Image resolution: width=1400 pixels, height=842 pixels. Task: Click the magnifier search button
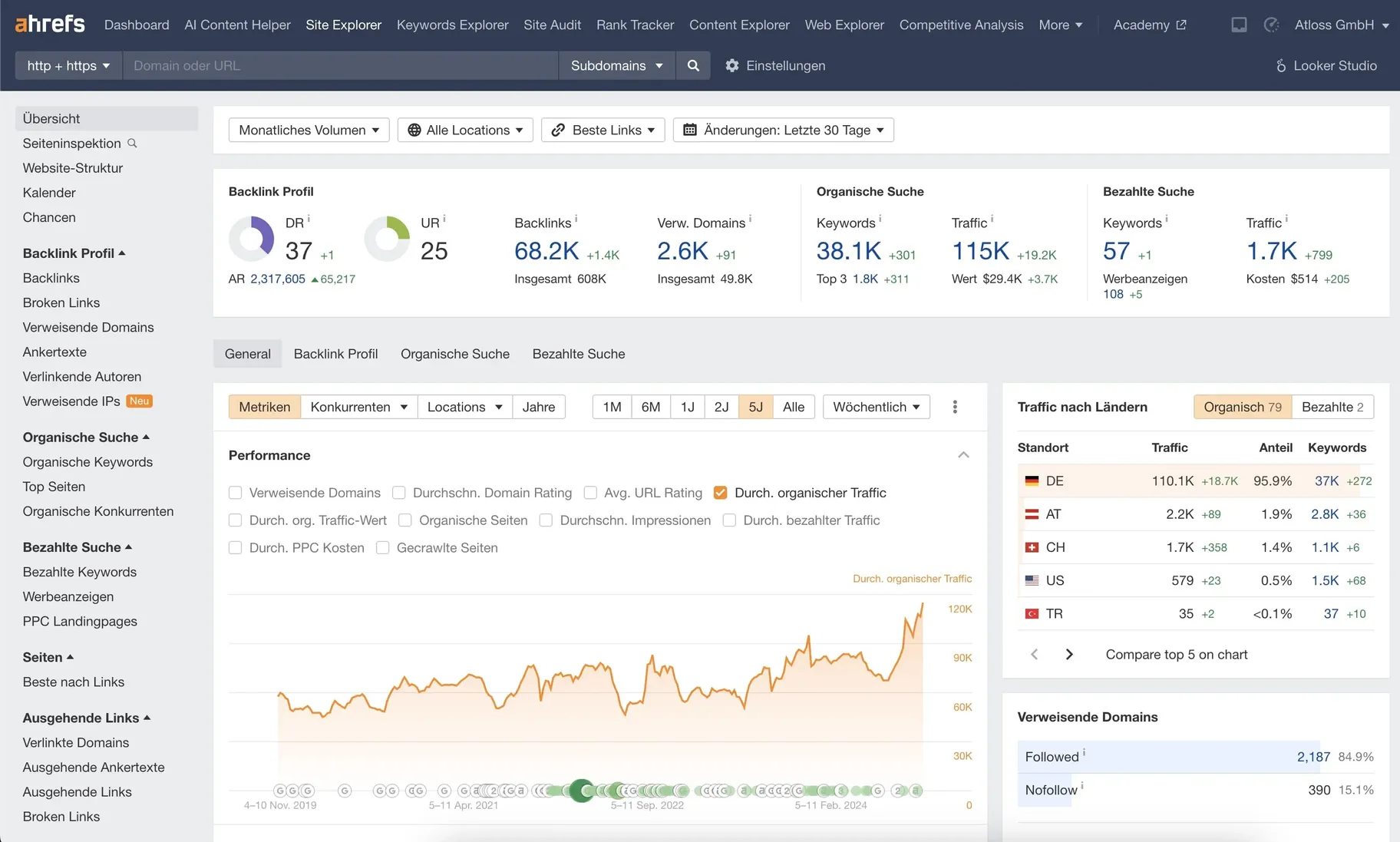click(693, 66)
